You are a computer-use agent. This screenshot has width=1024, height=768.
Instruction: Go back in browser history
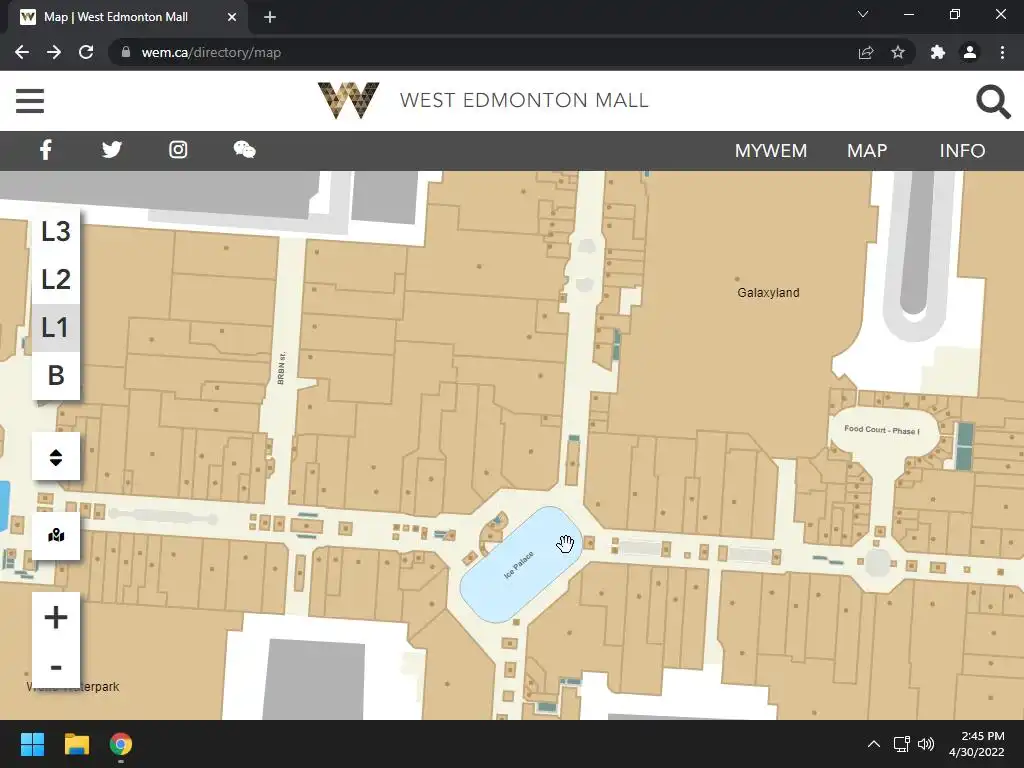pyautogui.click(x=22, y=52)
